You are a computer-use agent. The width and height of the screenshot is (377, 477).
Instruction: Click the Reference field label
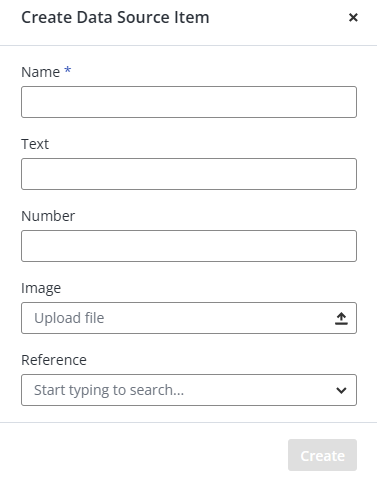click(x=54, y=360)
